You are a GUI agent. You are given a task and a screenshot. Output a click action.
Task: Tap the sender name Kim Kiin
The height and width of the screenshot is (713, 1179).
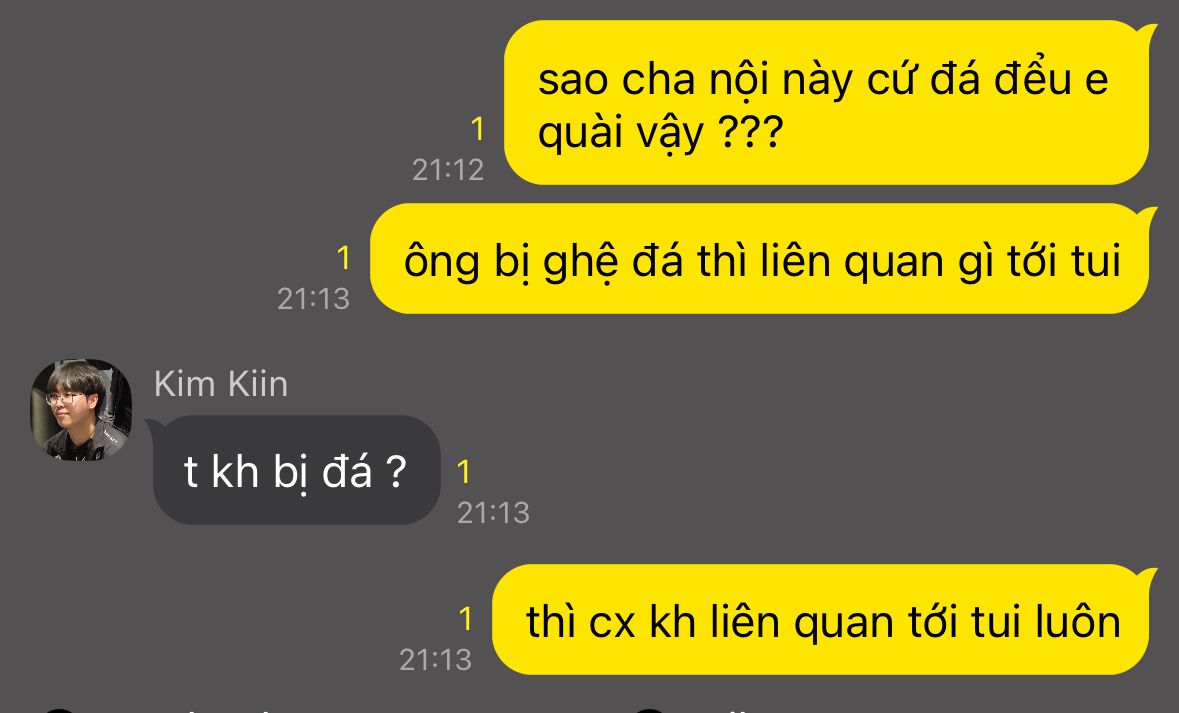coord(221,384)
